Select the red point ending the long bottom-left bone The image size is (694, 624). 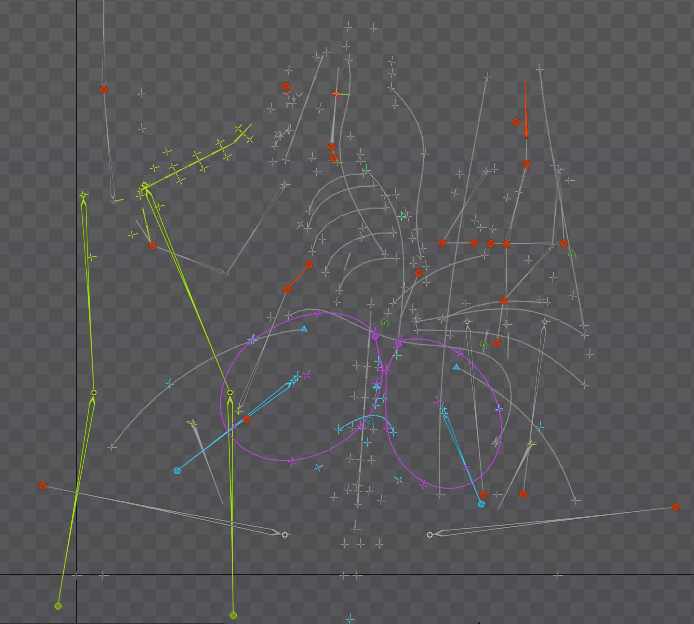pos(42,486)
